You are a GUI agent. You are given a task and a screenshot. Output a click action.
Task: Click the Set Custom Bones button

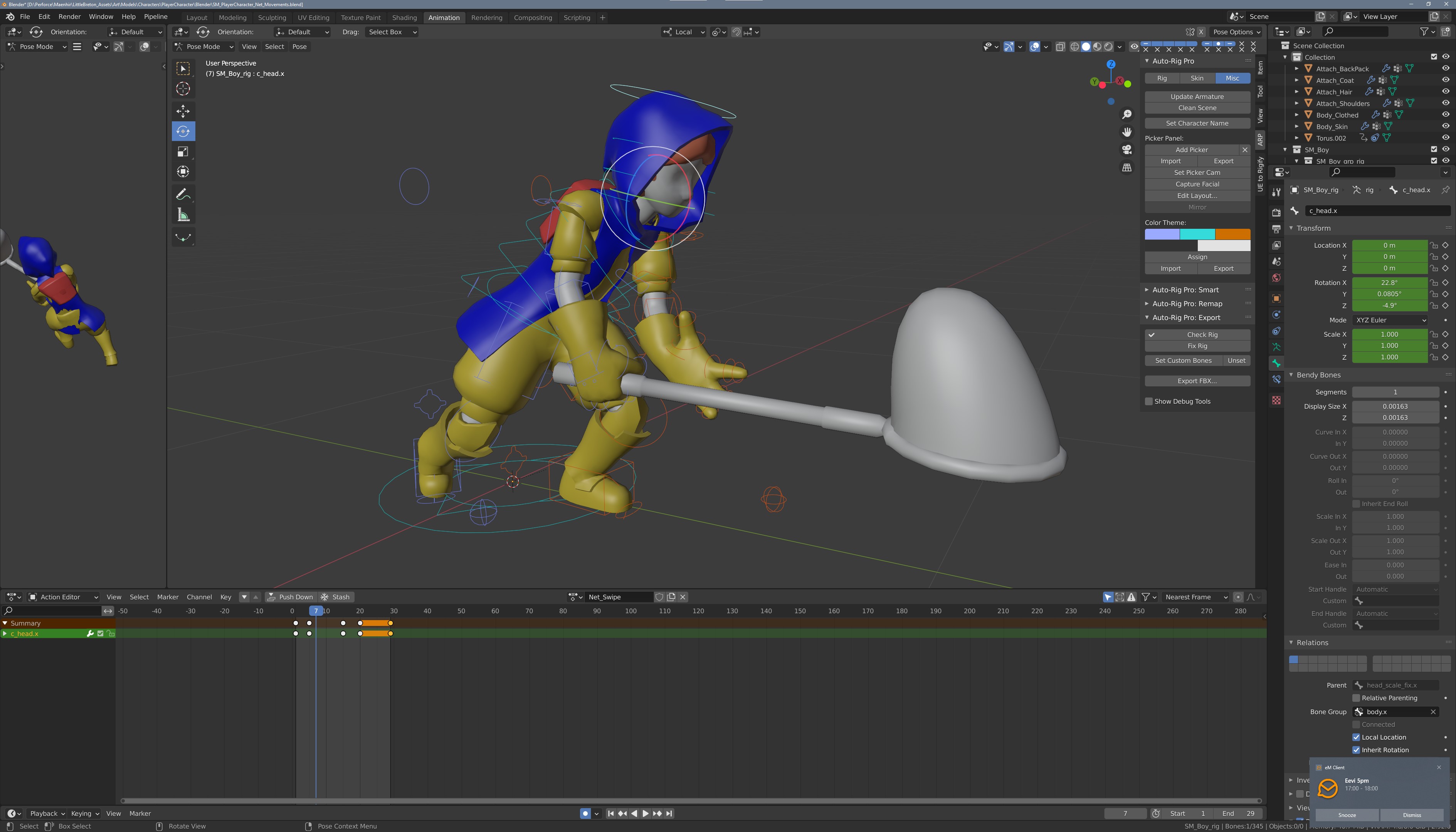1183,360
